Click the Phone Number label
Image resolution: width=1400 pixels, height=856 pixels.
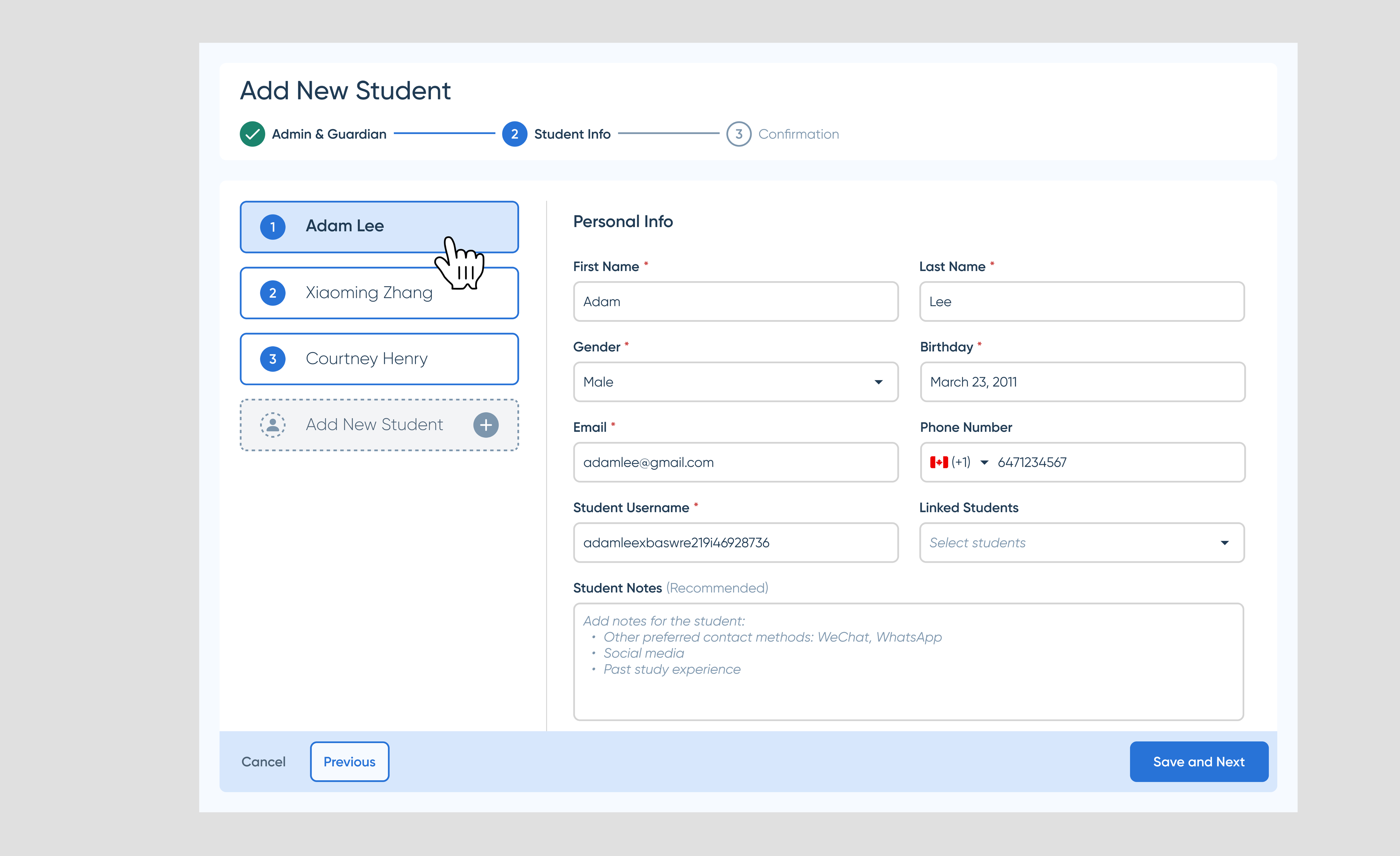pos(966,427)
